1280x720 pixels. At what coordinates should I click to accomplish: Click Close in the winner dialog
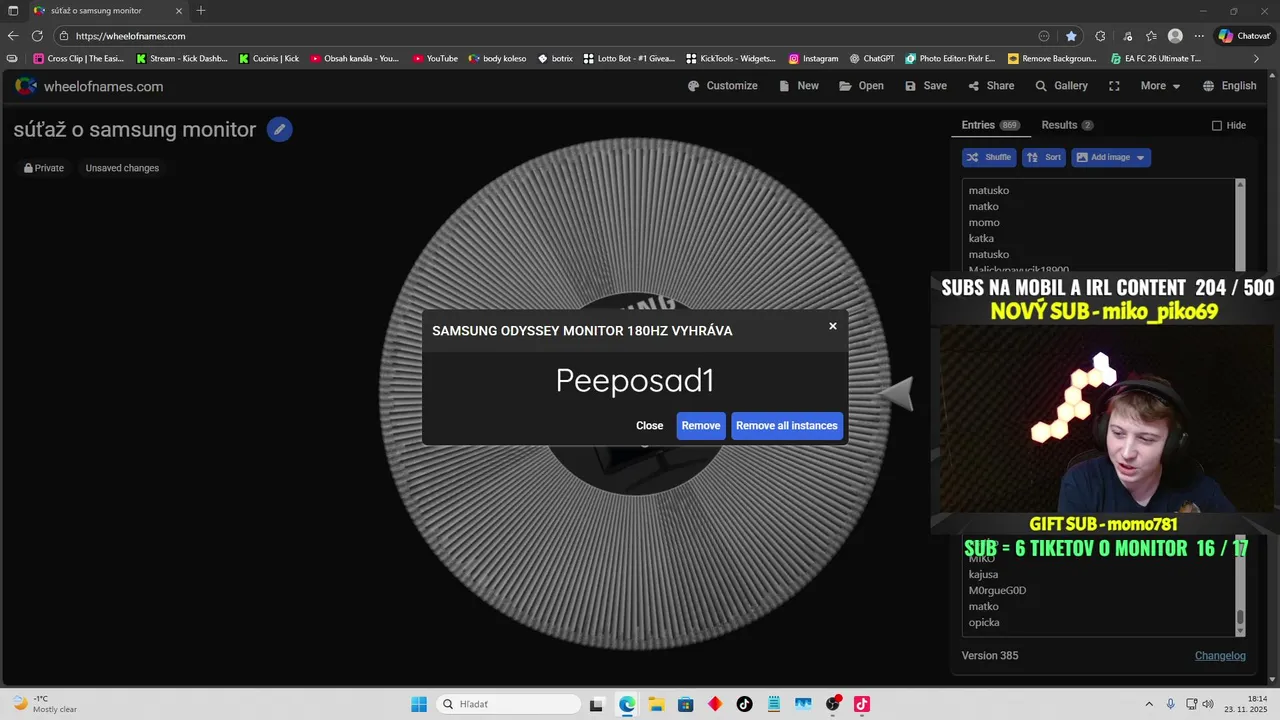[650, 426]
